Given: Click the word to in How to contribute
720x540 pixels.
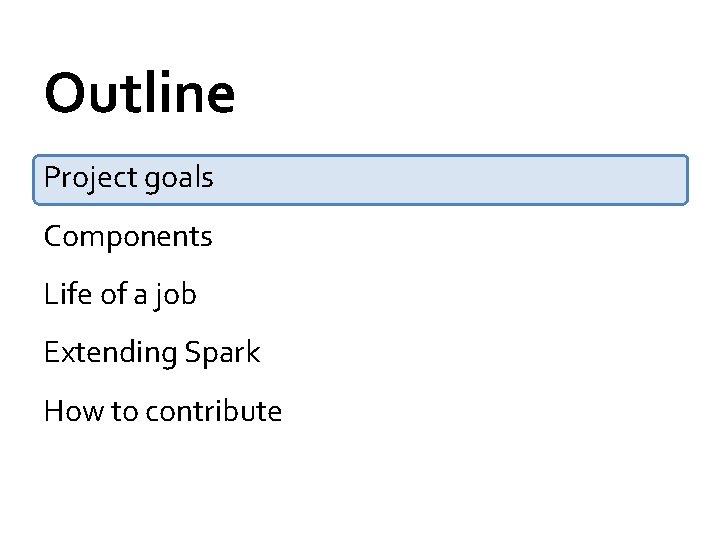Looking at the screenshot, I should [x=124, y=412].
